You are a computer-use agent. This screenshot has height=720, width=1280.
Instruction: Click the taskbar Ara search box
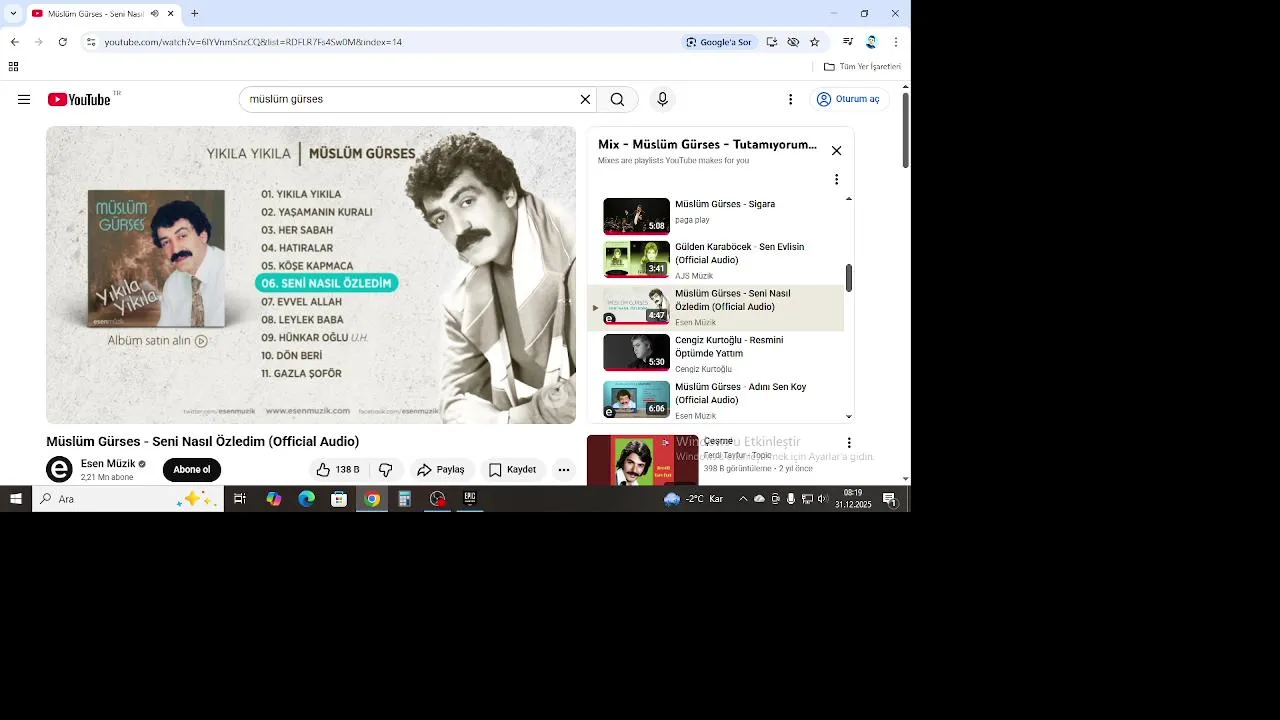click(x=128, y=499)
